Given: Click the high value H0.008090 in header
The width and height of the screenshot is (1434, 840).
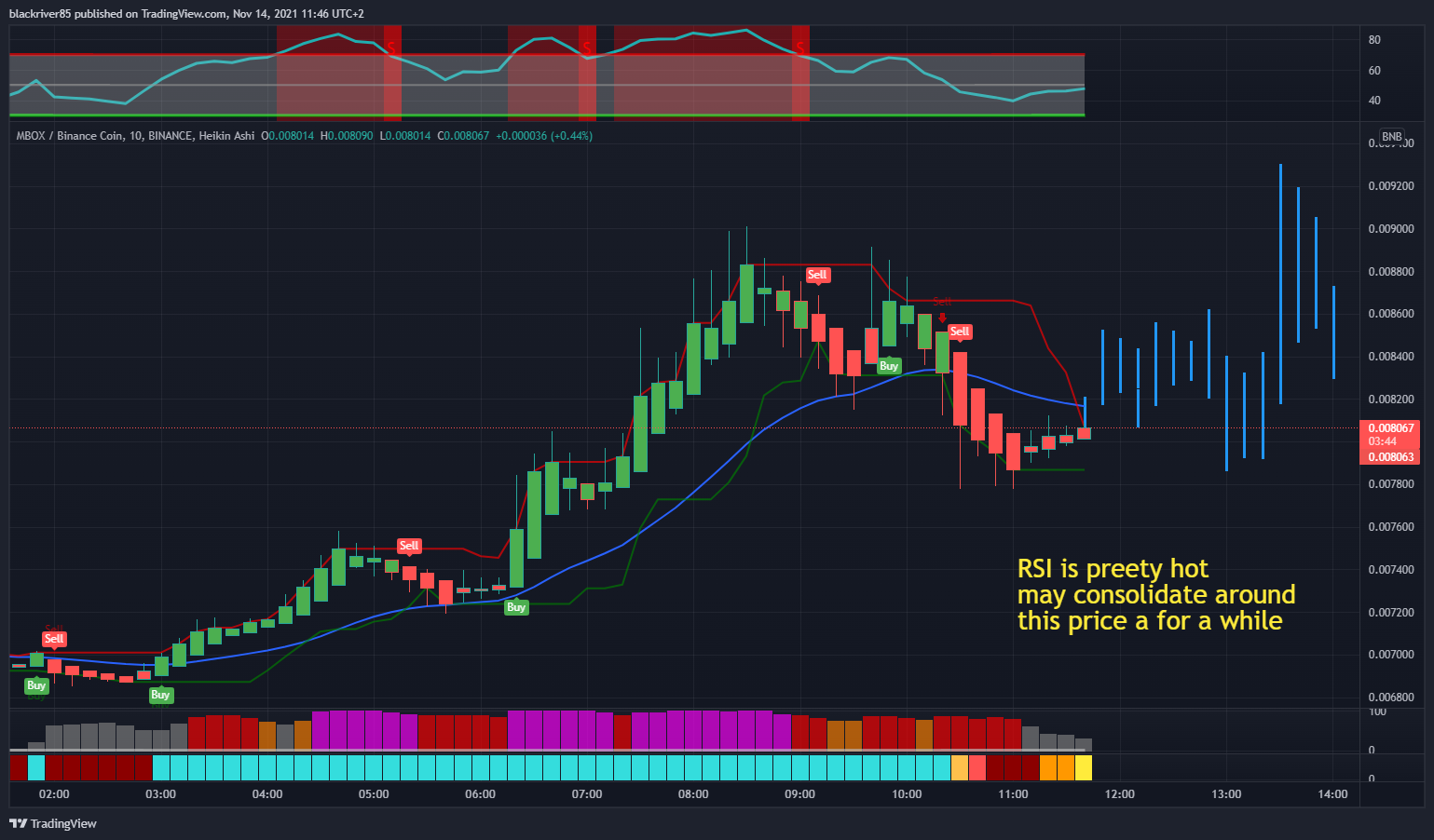Looking at the screenshot, I should coord(347,136).
